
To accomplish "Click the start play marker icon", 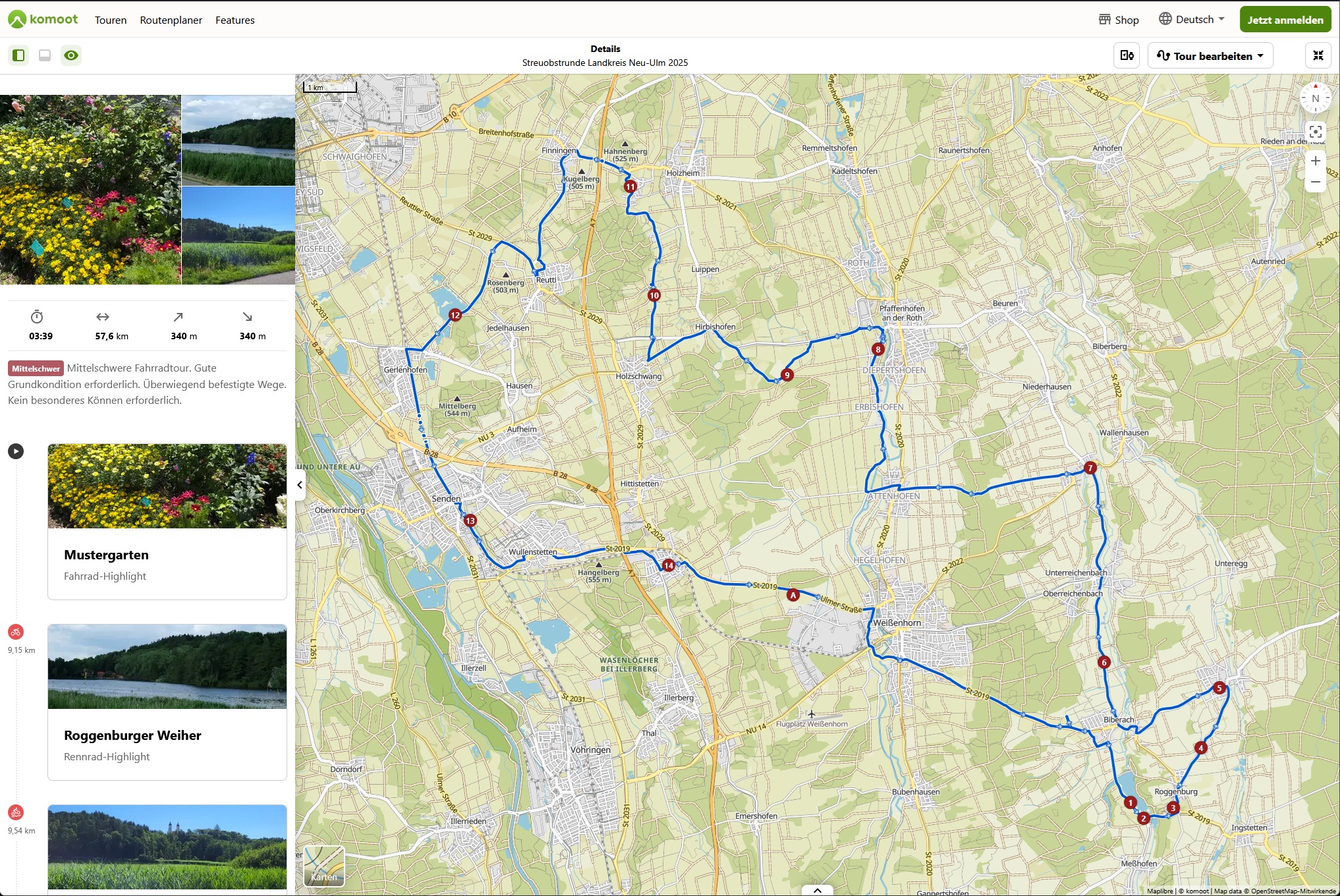I will [x=16, y=451].
